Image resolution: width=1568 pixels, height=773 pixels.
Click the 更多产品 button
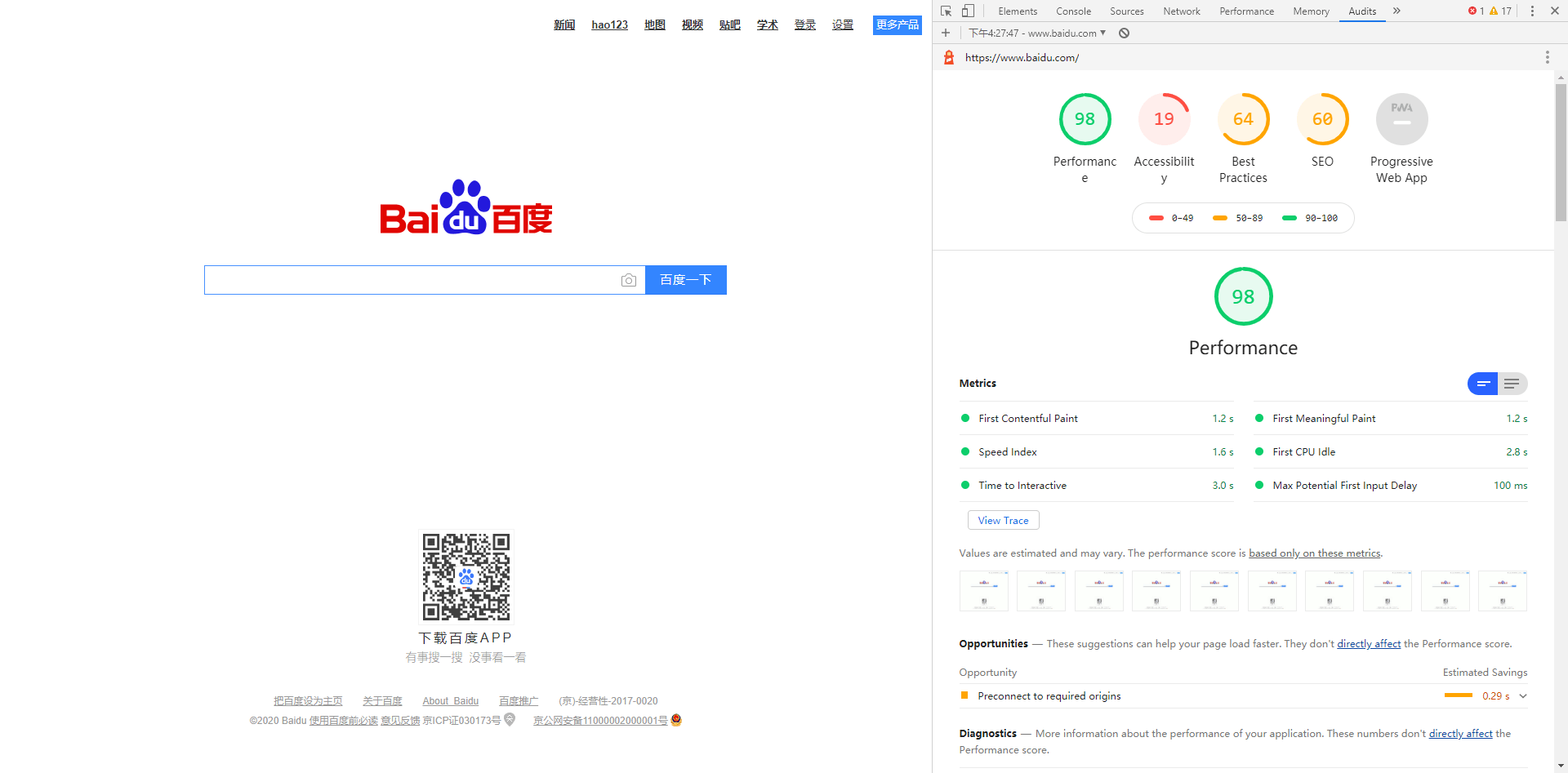(x=898, y=24)
